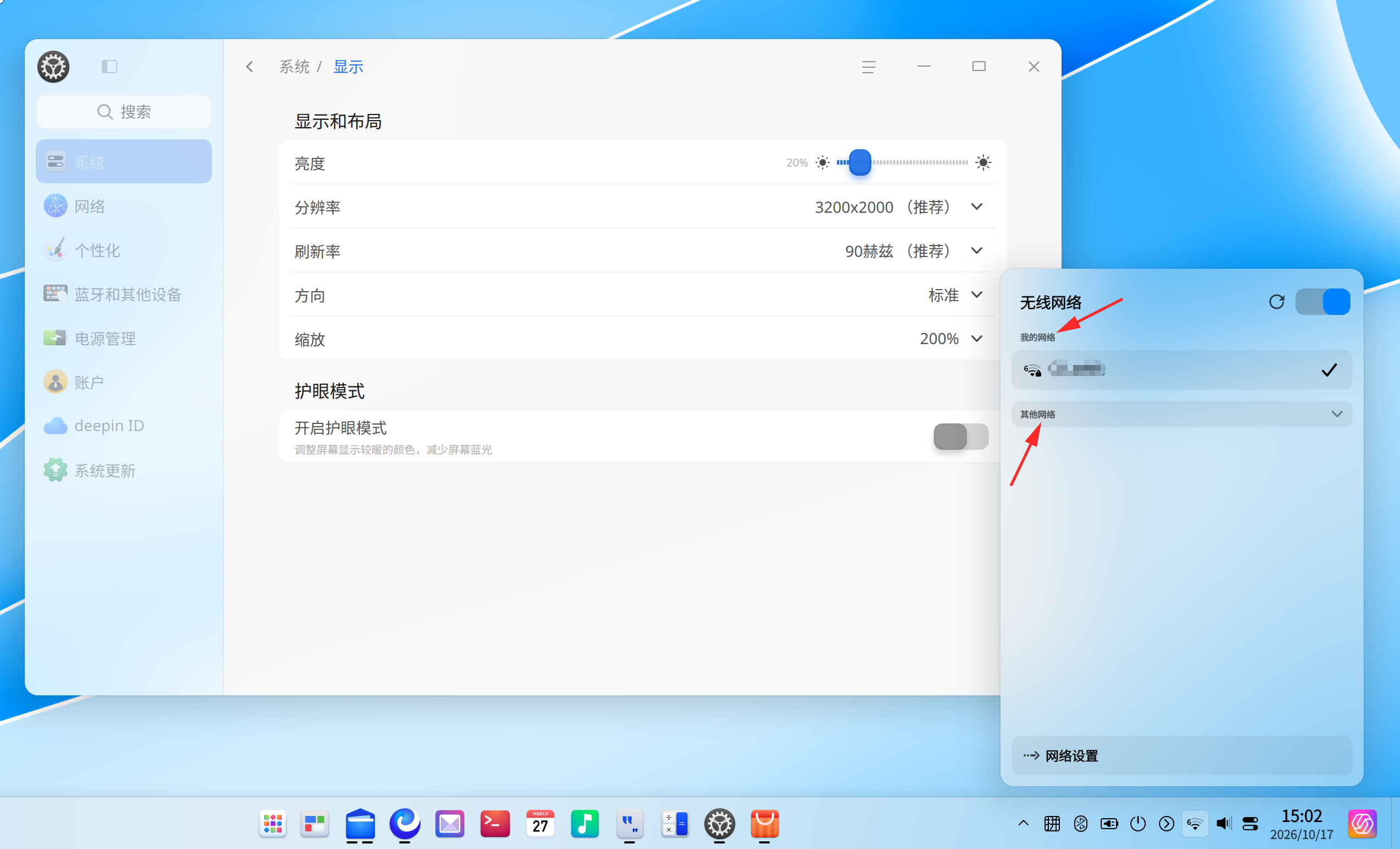Click the 搜索 search field
The image size is (1400, 849).
pos(124,111)
